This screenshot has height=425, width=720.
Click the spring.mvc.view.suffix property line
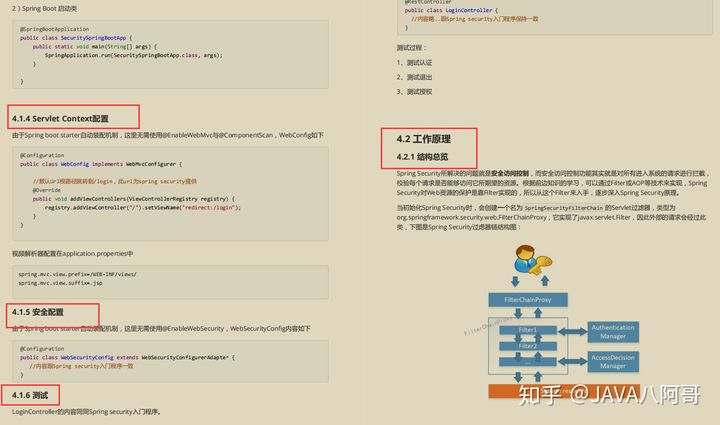point(60,283)
